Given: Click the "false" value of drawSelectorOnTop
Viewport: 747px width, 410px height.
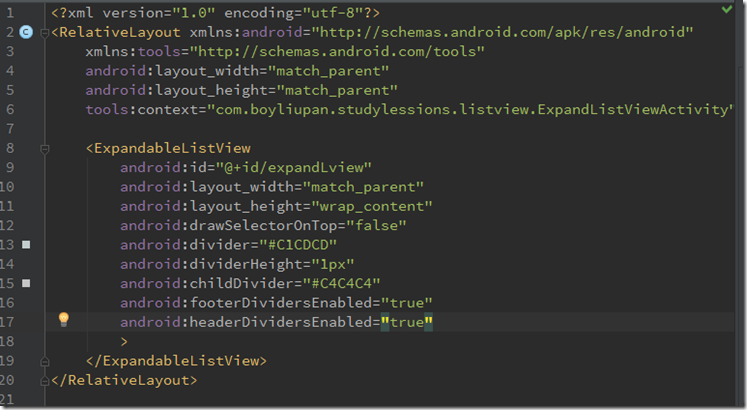Looking at the screenshot, I should [x=384, y=225].
